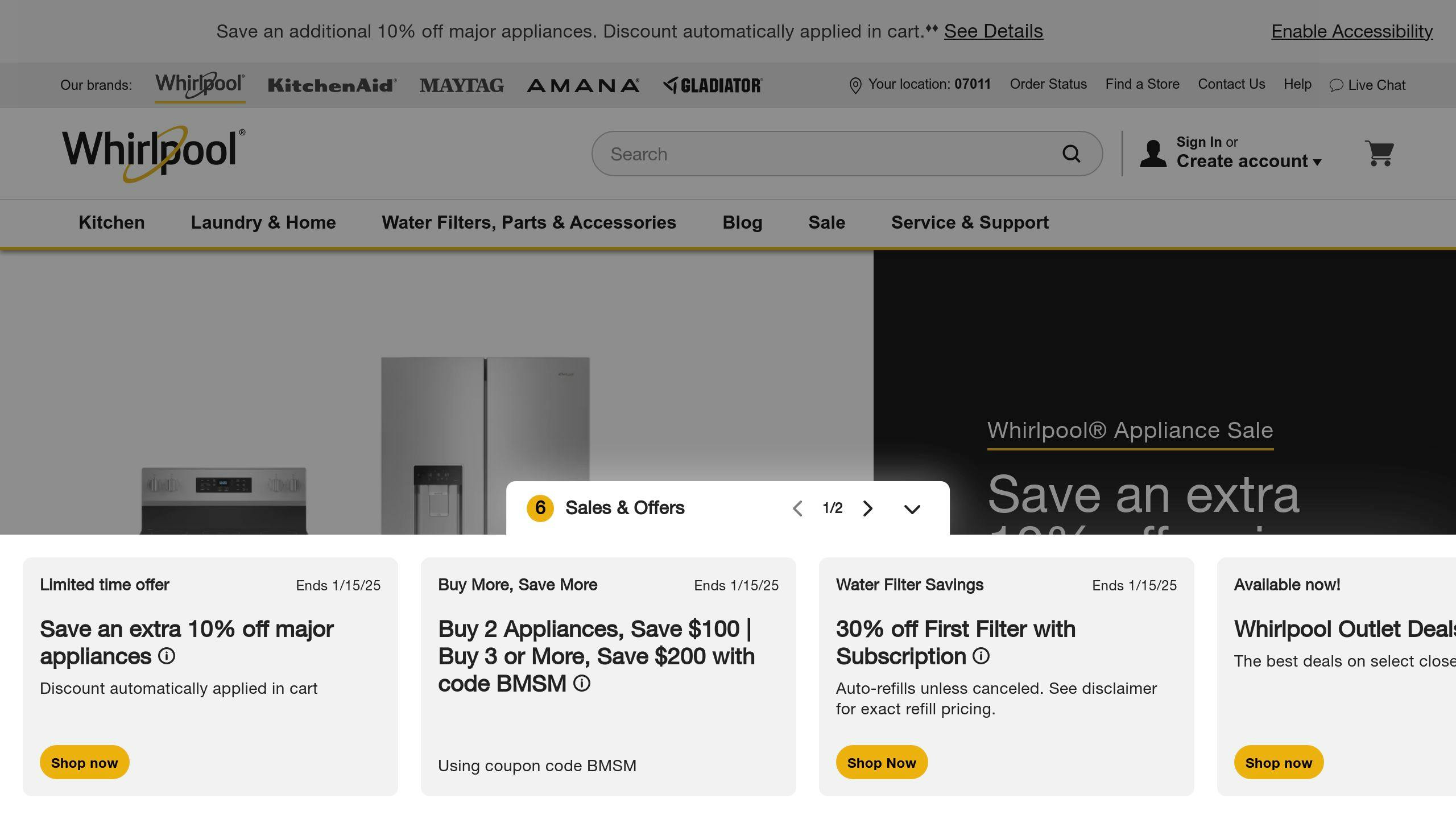Viewport: 1456px width, 819px height.
Task: Click the refrigerator image in hero banner
Action: pos(485,446)
